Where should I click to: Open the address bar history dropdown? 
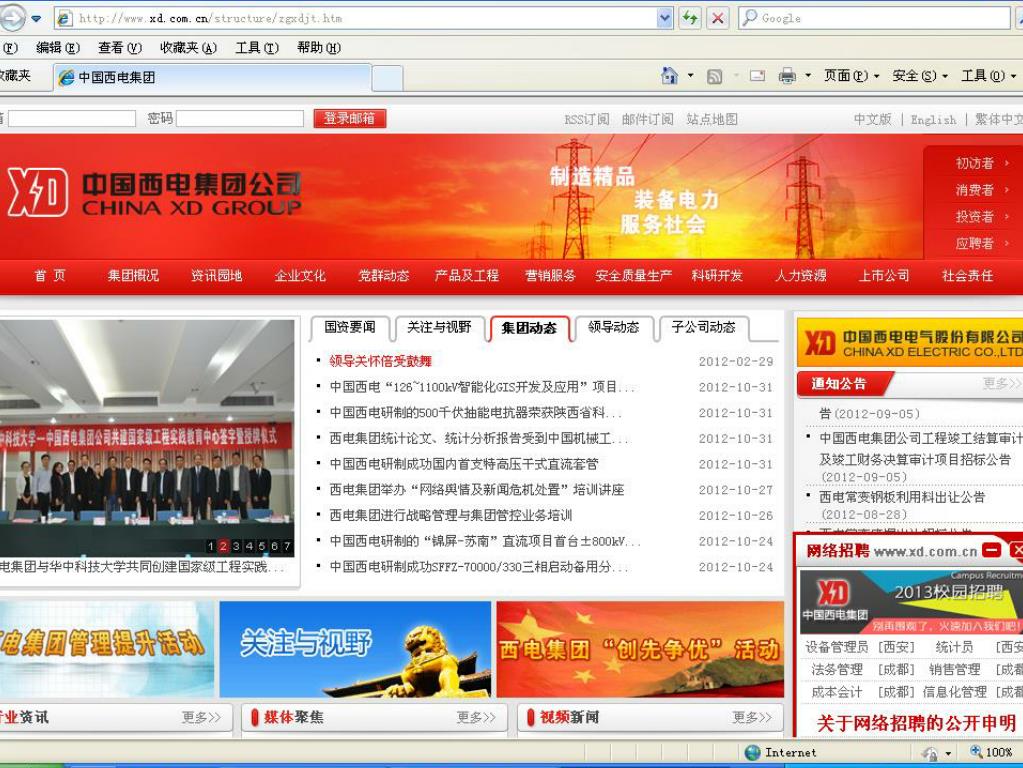point(665,18)
